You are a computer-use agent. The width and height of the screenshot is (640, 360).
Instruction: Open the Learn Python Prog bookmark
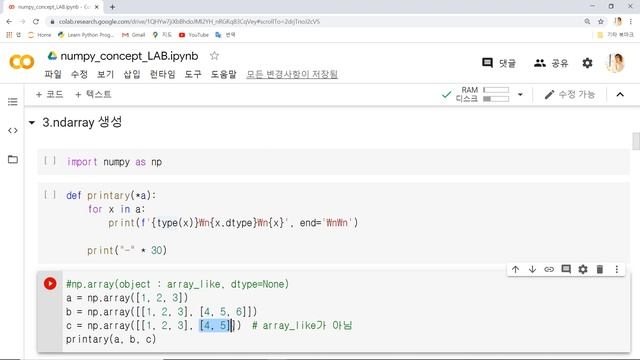[x=86, y=35]
